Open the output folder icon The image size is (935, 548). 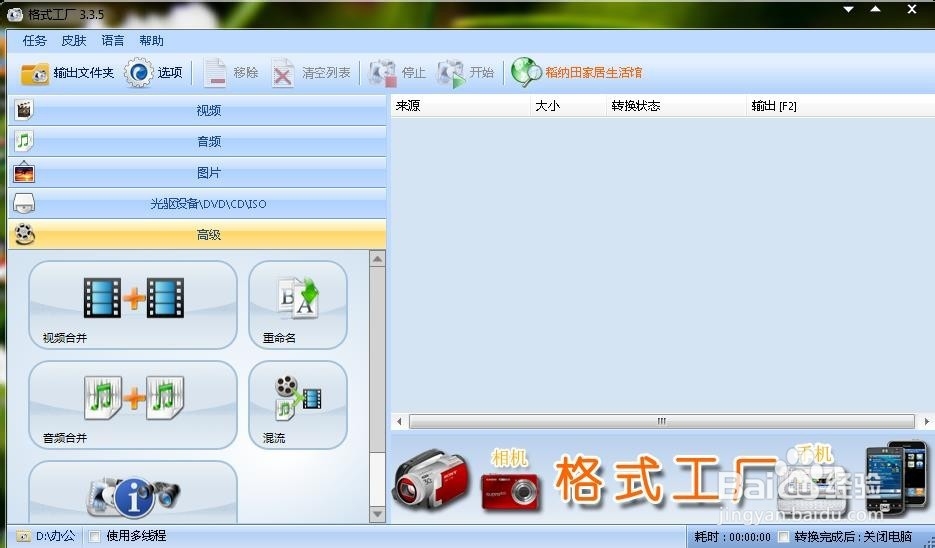[x=35, y=73]
